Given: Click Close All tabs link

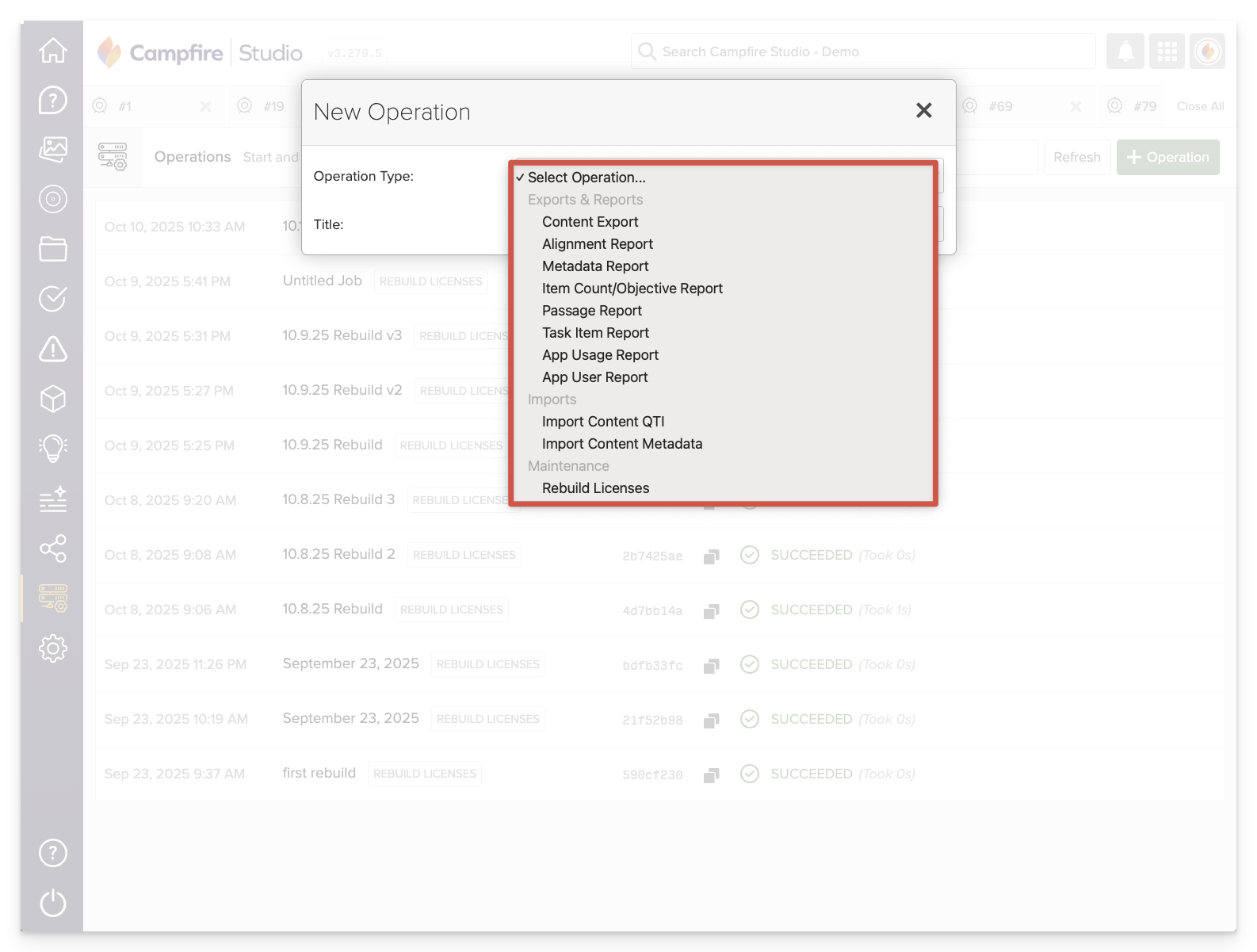Looking at the screenshot, I should [1200, 106].
